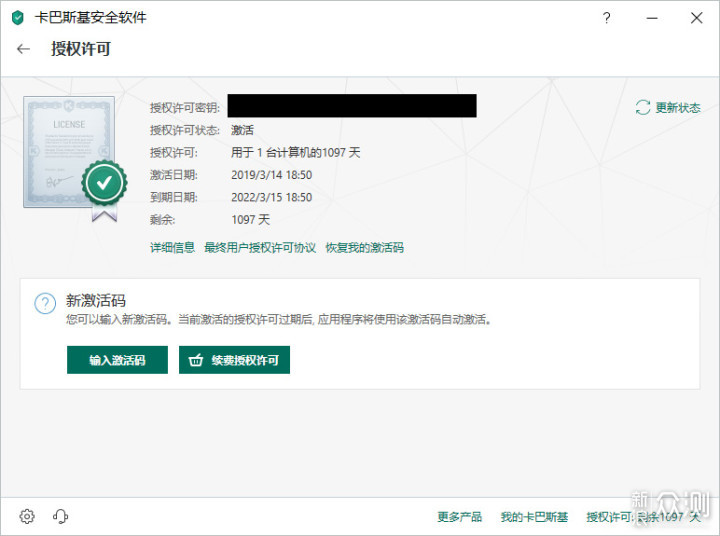This screenshot has width=720, height=536.
Task: Open support via the headset icon
Action: click(61, 516)
